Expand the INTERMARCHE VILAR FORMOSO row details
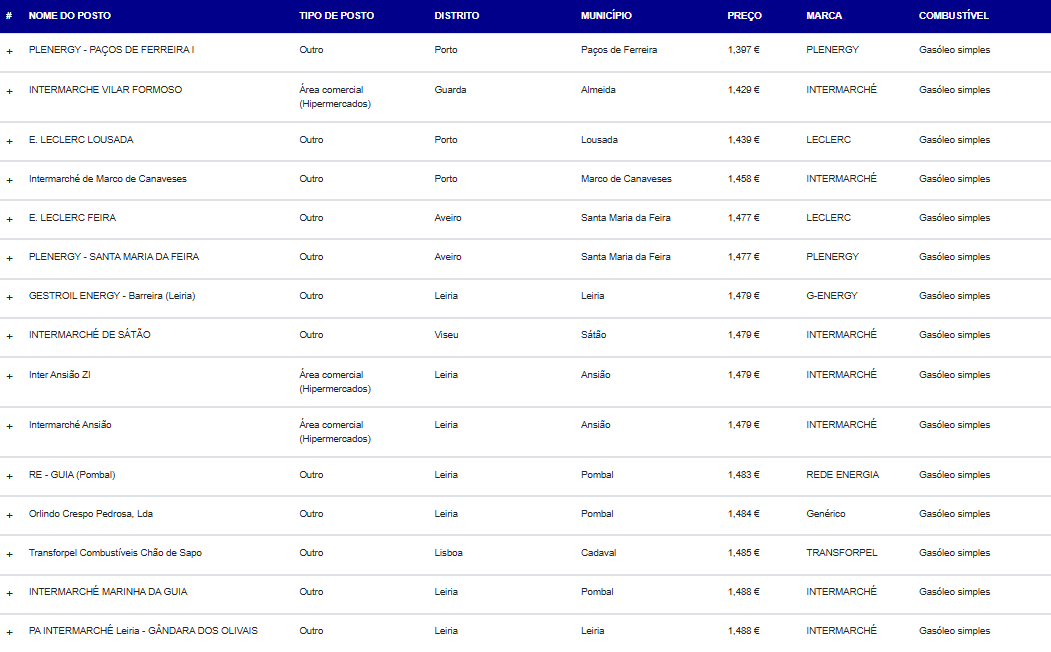The height and width of the screenshot is (652, 1051). [x=10, y=91]
